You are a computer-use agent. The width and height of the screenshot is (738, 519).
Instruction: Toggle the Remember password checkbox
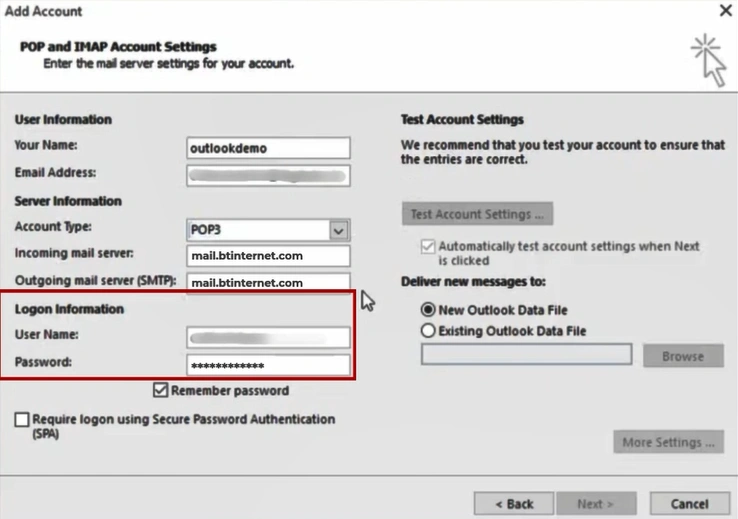pos(160,390)
